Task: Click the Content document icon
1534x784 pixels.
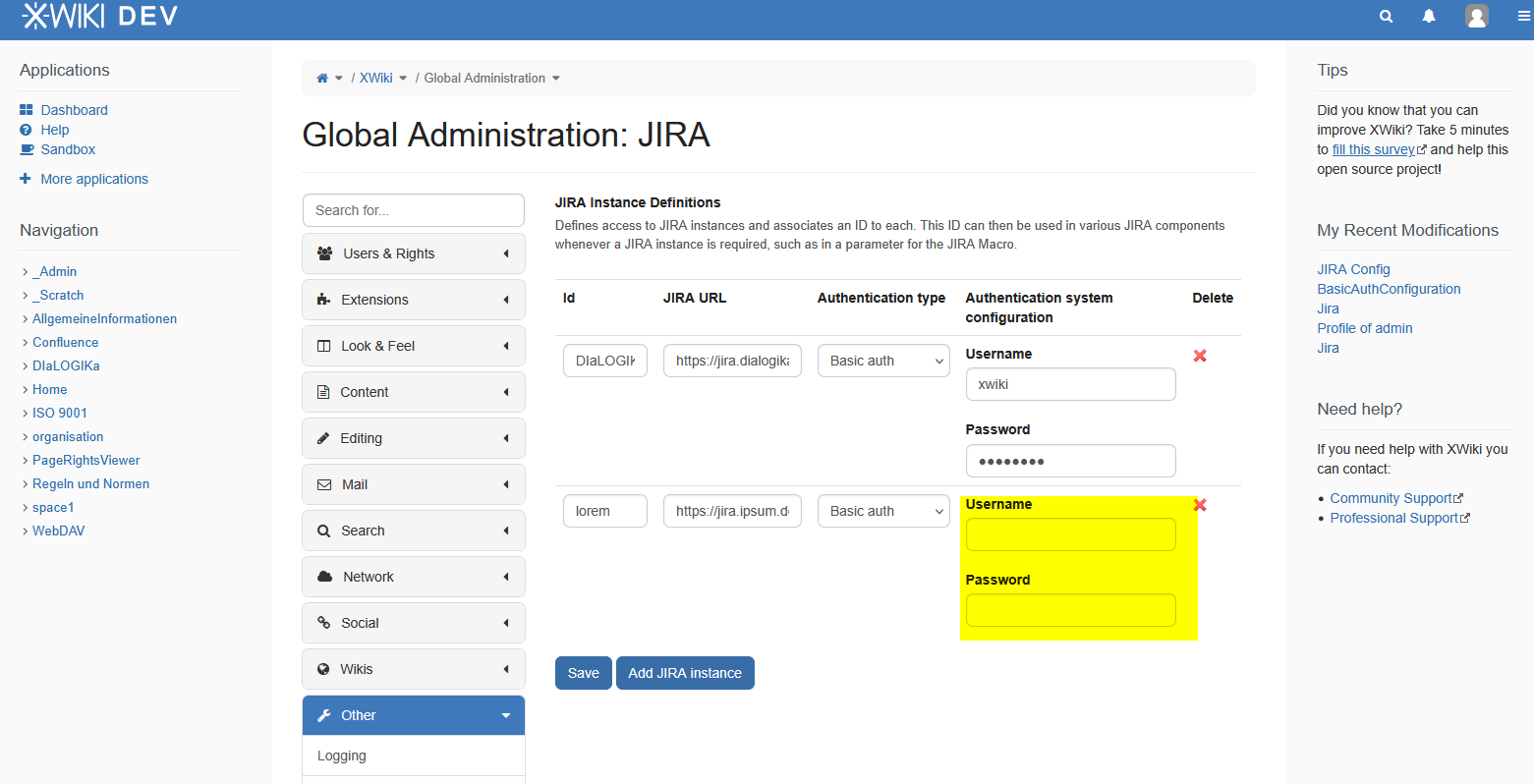Action: [323, 392]
